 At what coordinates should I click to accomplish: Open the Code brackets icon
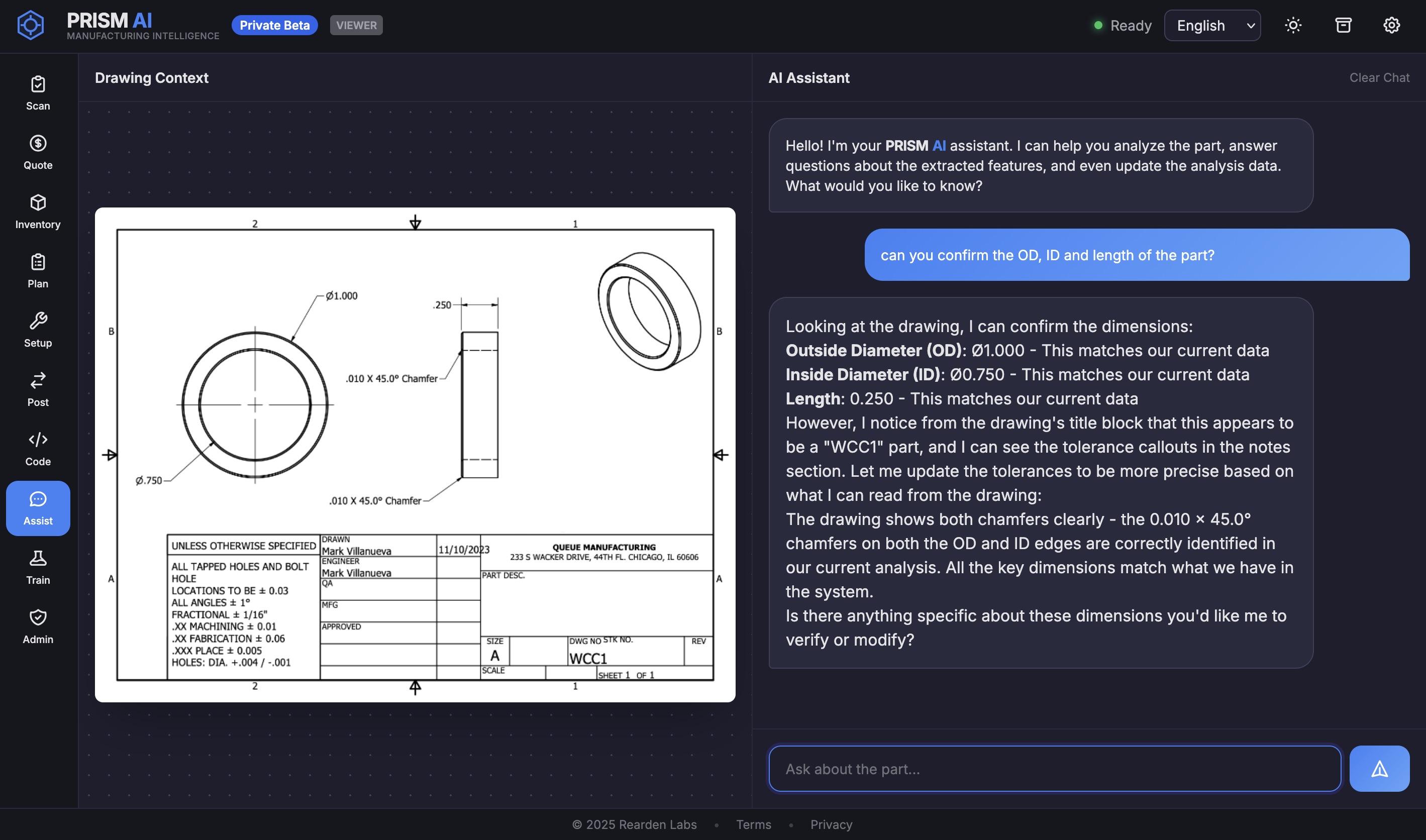click(x=38, y=449)
